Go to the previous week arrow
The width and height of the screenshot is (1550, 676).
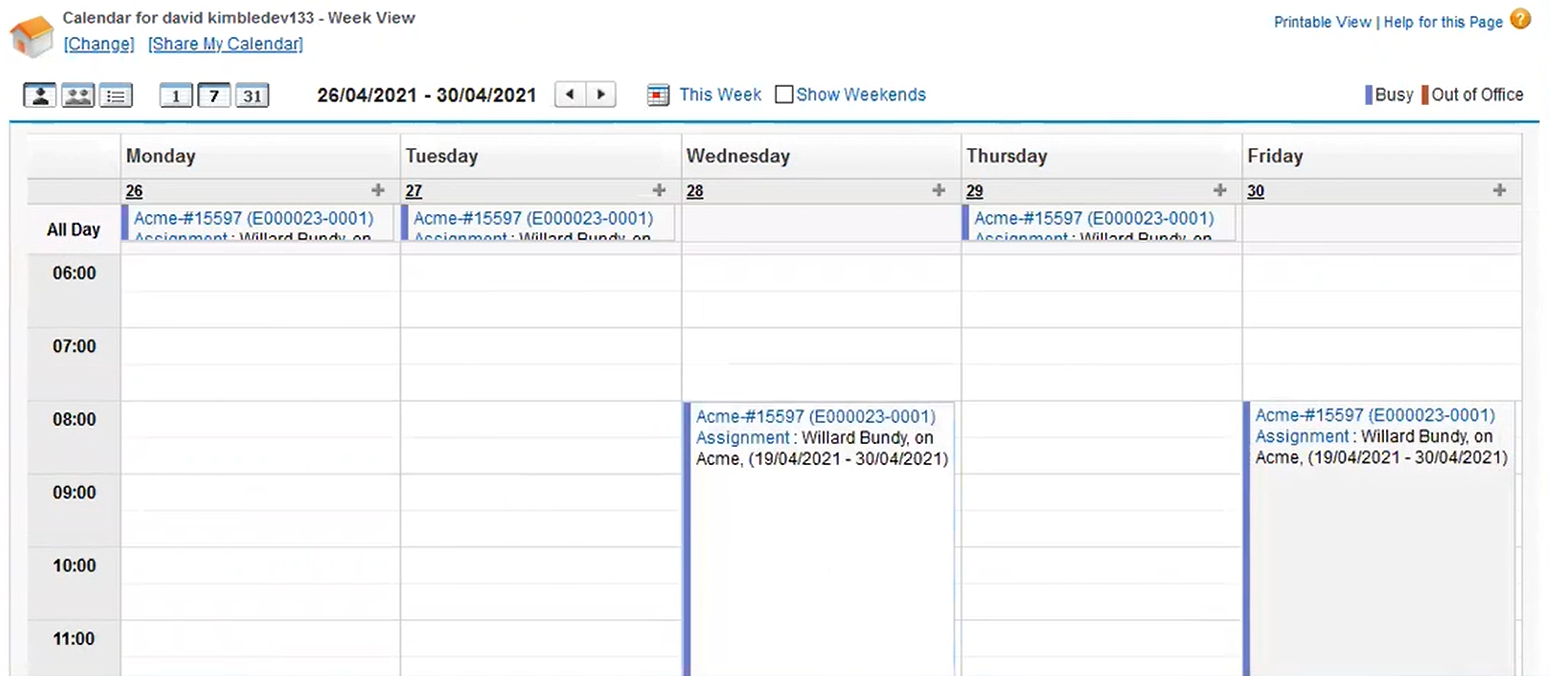pyautogui.click(x=570, y=95)
